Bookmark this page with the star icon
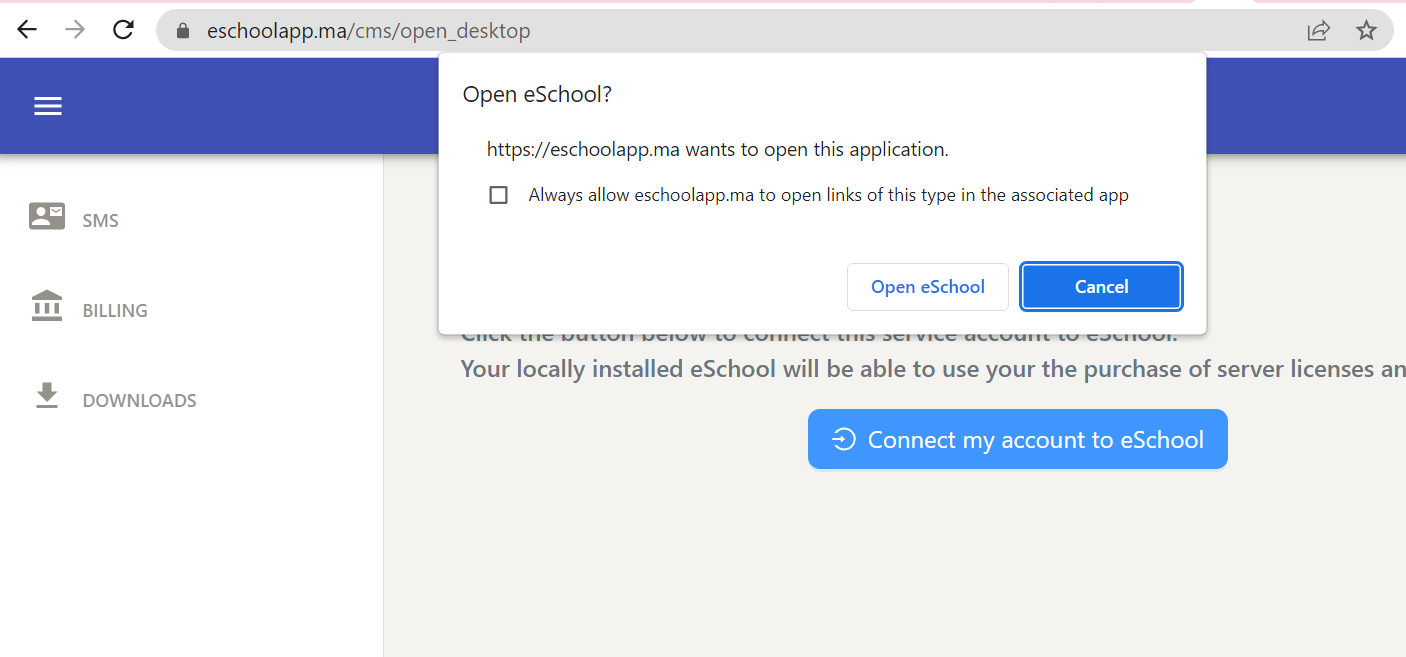The height and width of the screenshot is (657, 1406). 1366,31
